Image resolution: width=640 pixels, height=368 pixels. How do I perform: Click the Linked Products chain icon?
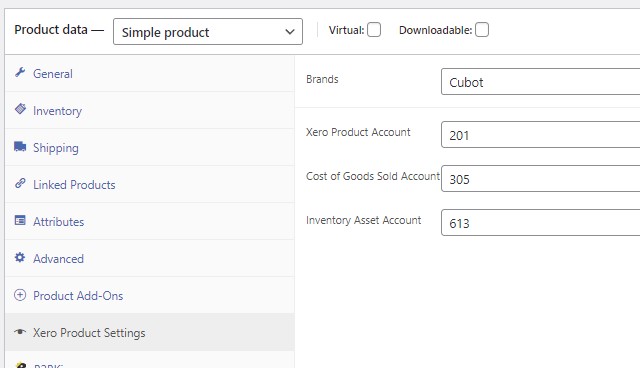(20, 183)
